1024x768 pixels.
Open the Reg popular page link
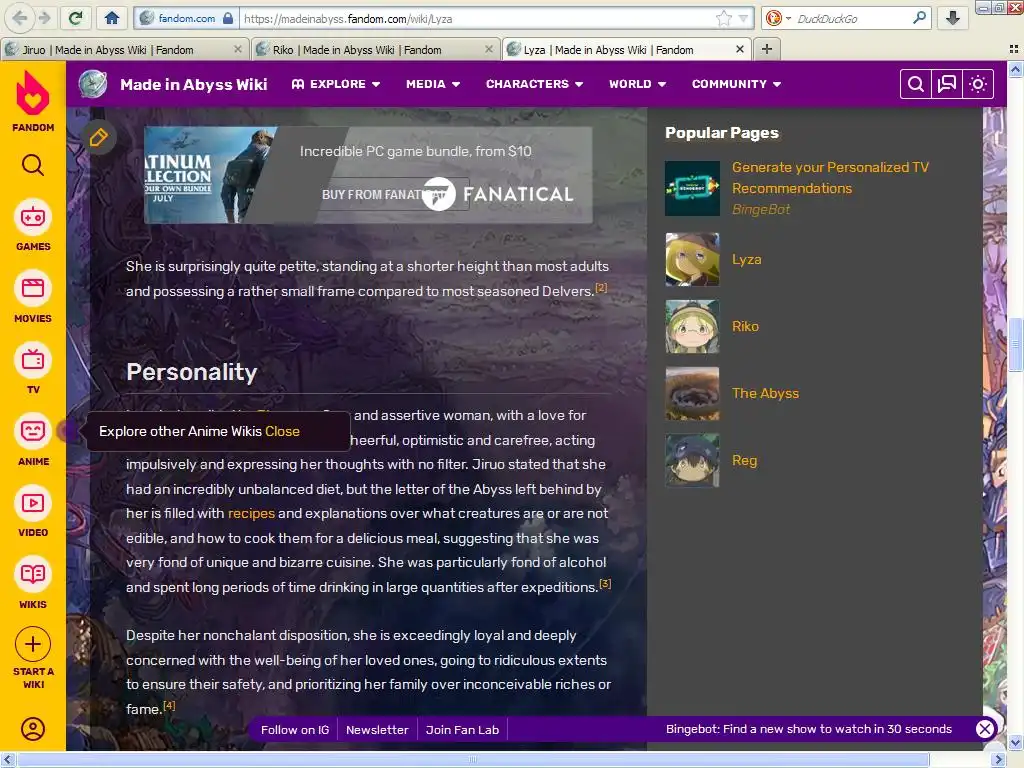tap(744, 460)
